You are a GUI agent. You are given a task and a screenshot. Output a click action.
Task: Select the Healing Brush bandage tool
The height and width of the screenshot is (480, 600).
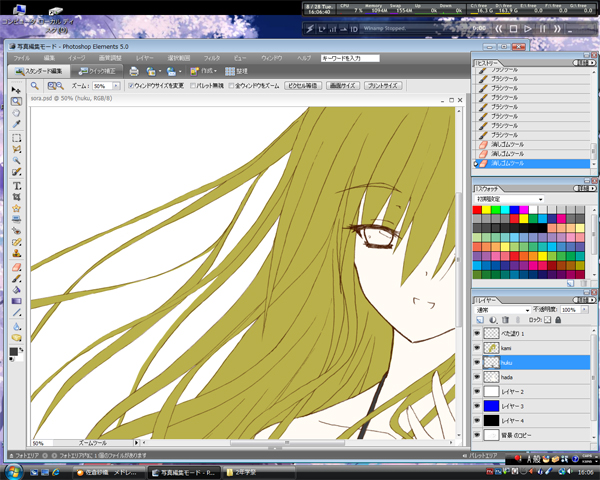16,242
